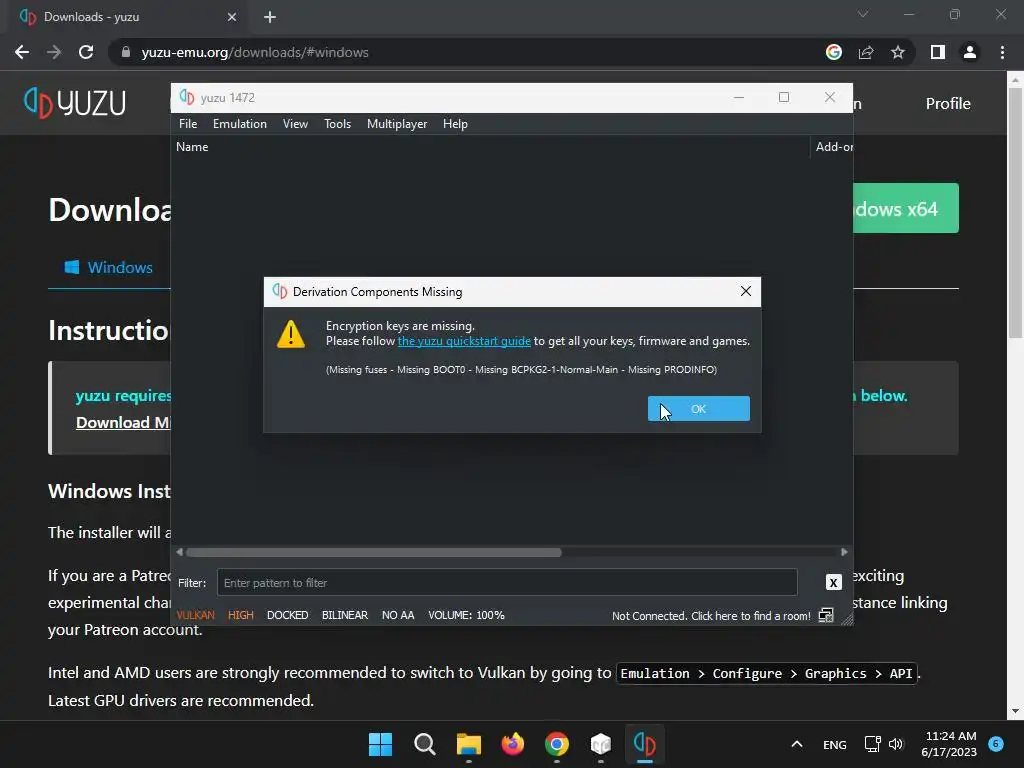This screenshot has width=1024, height=768.
Task: Open Chrome three-dot menu
Action: click(x=1002, y=52)
